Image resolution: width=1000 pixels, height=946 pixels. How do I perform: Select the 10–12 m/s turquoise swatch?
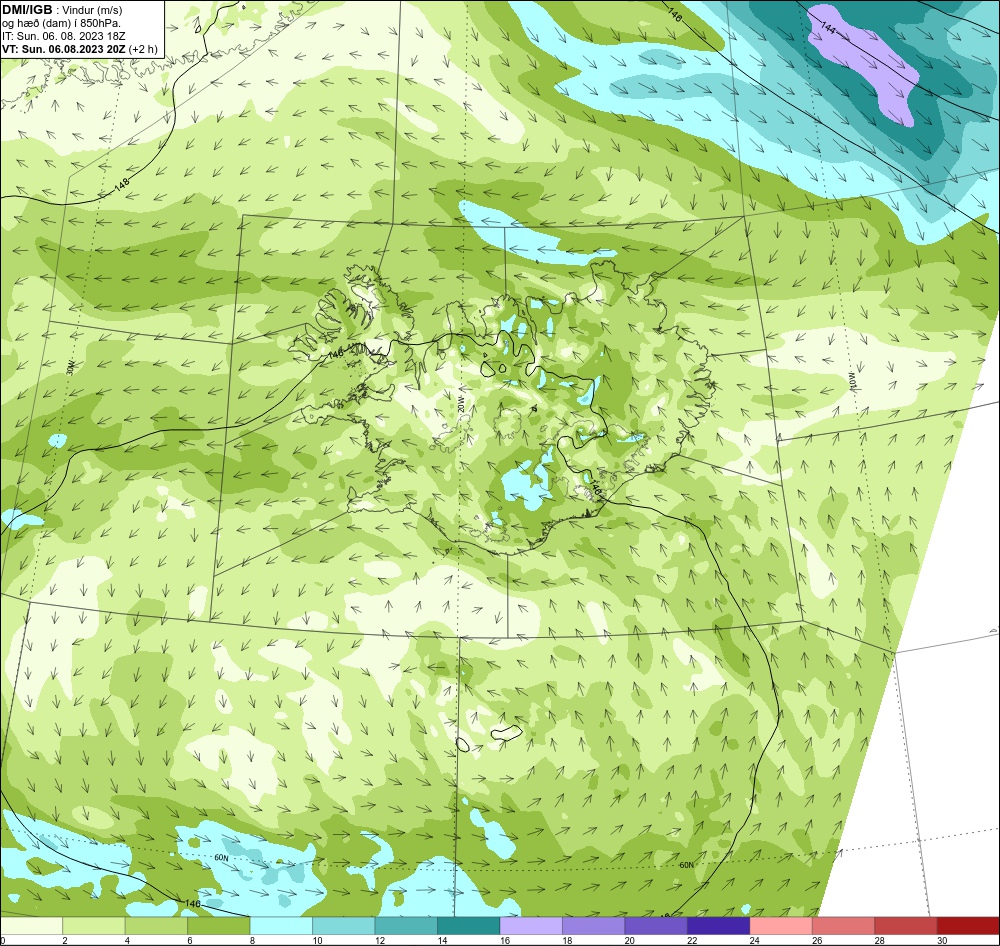344,926
